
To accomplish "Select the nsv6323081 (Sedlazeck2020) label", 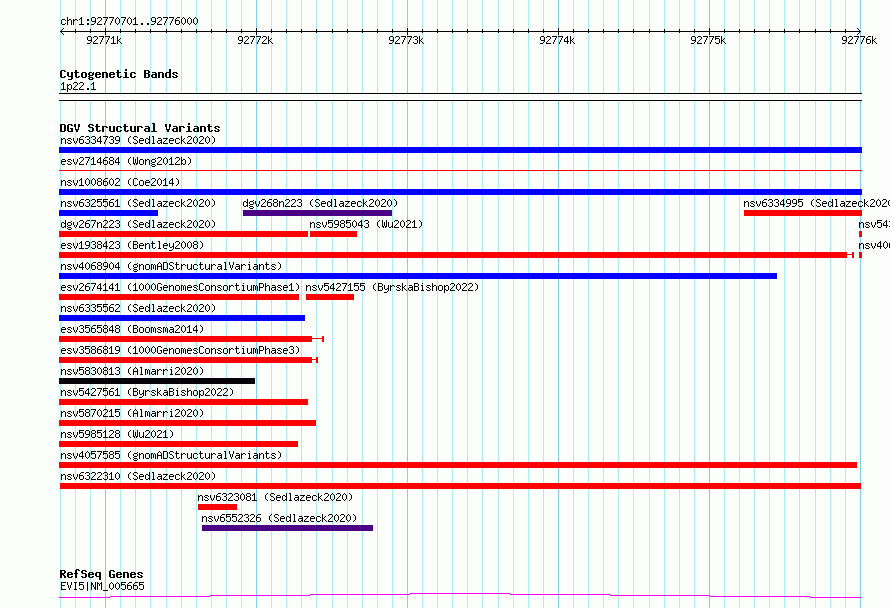I will (275, 497).
